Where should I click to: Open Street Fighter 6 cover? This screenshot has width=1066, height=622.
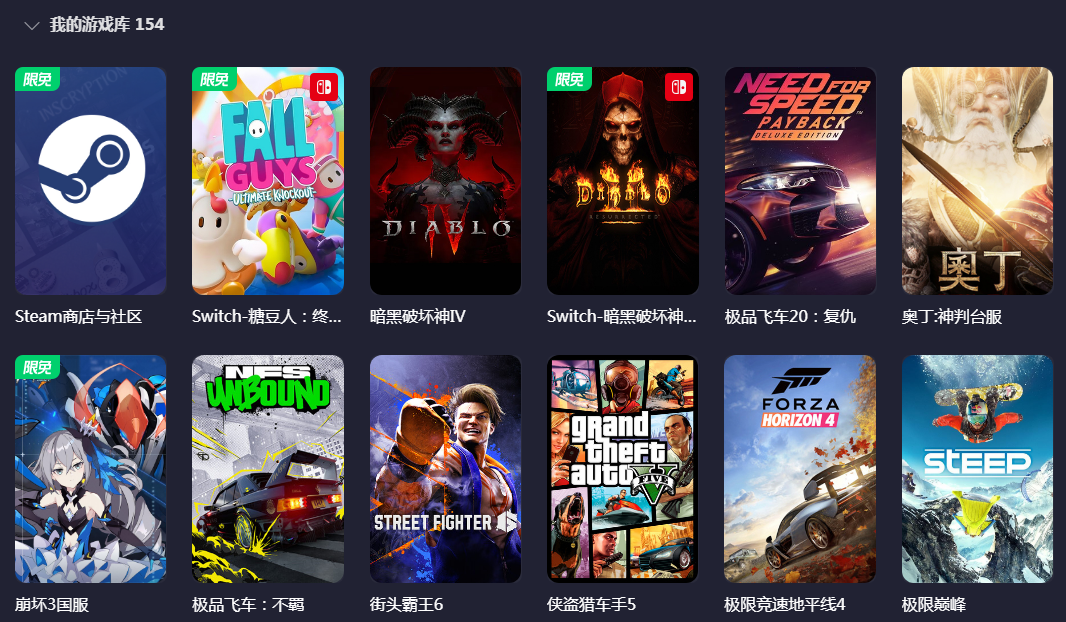pyautogui.click(x=445, y=469)
